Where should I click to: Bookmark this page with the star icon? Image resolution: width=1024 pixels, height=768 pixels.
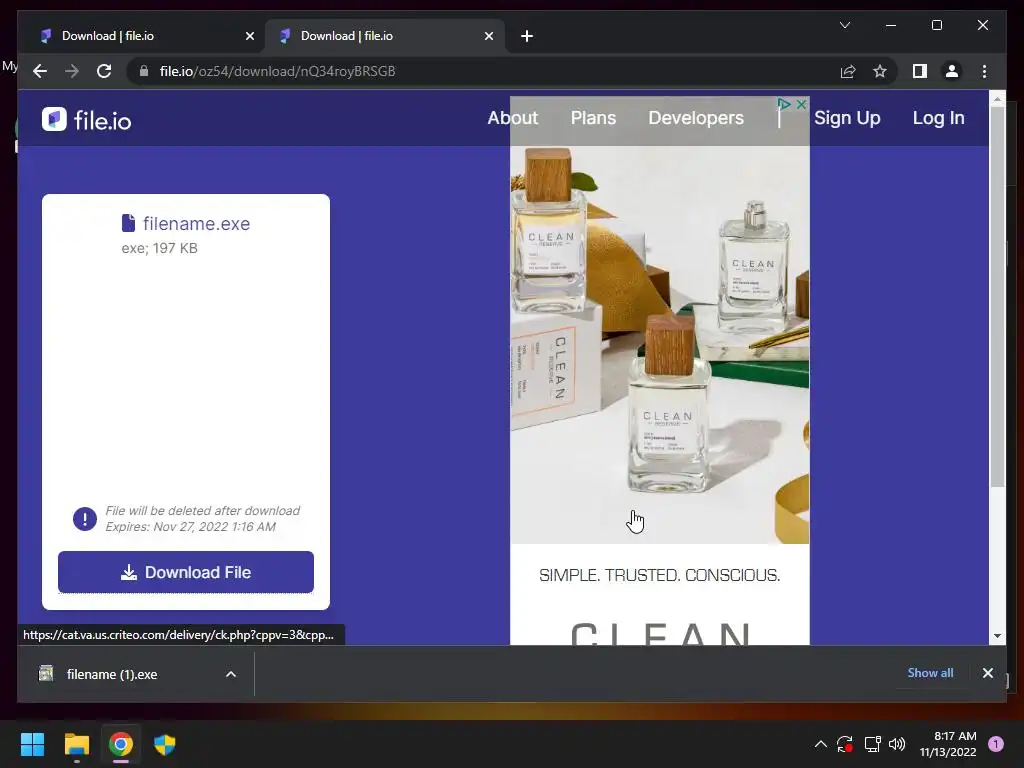(880, 71)
